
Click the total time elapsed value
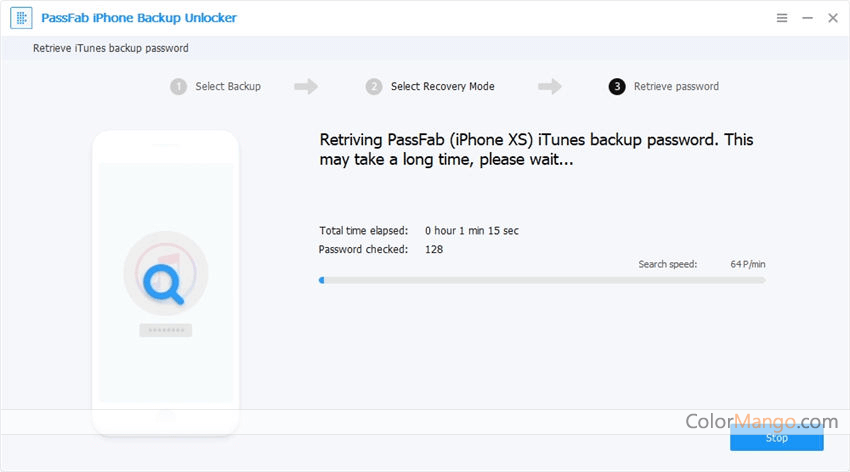tap(471, 231)
